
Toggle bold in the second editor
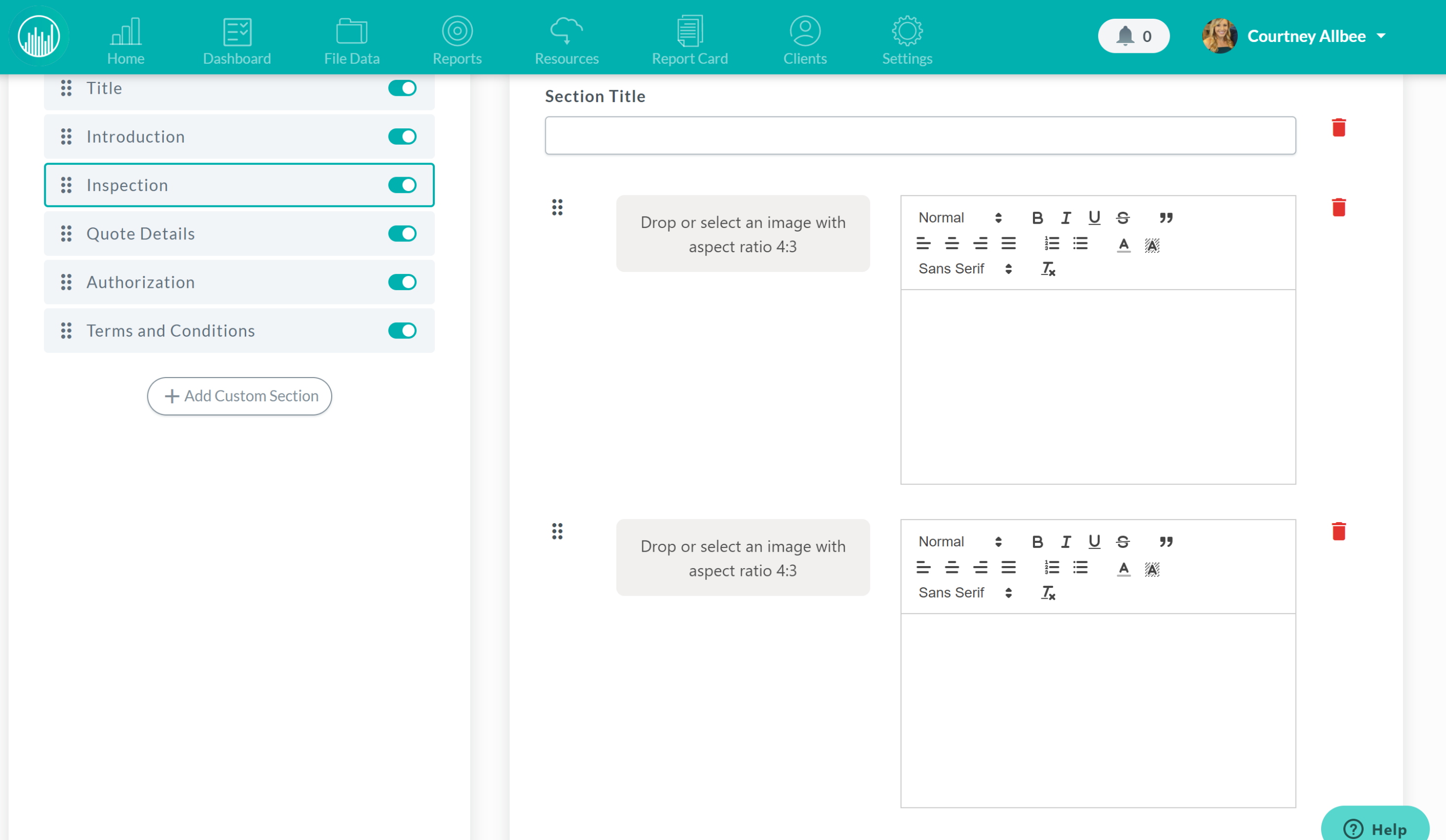tap(1037, 541)
